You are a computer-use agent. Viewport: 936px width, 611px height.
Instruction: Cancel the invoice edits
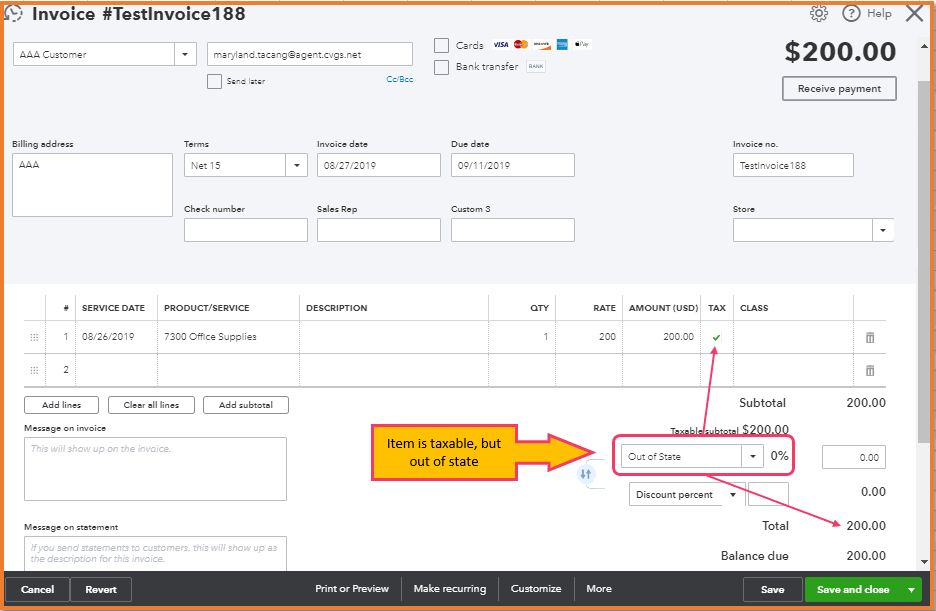[37, 590]
